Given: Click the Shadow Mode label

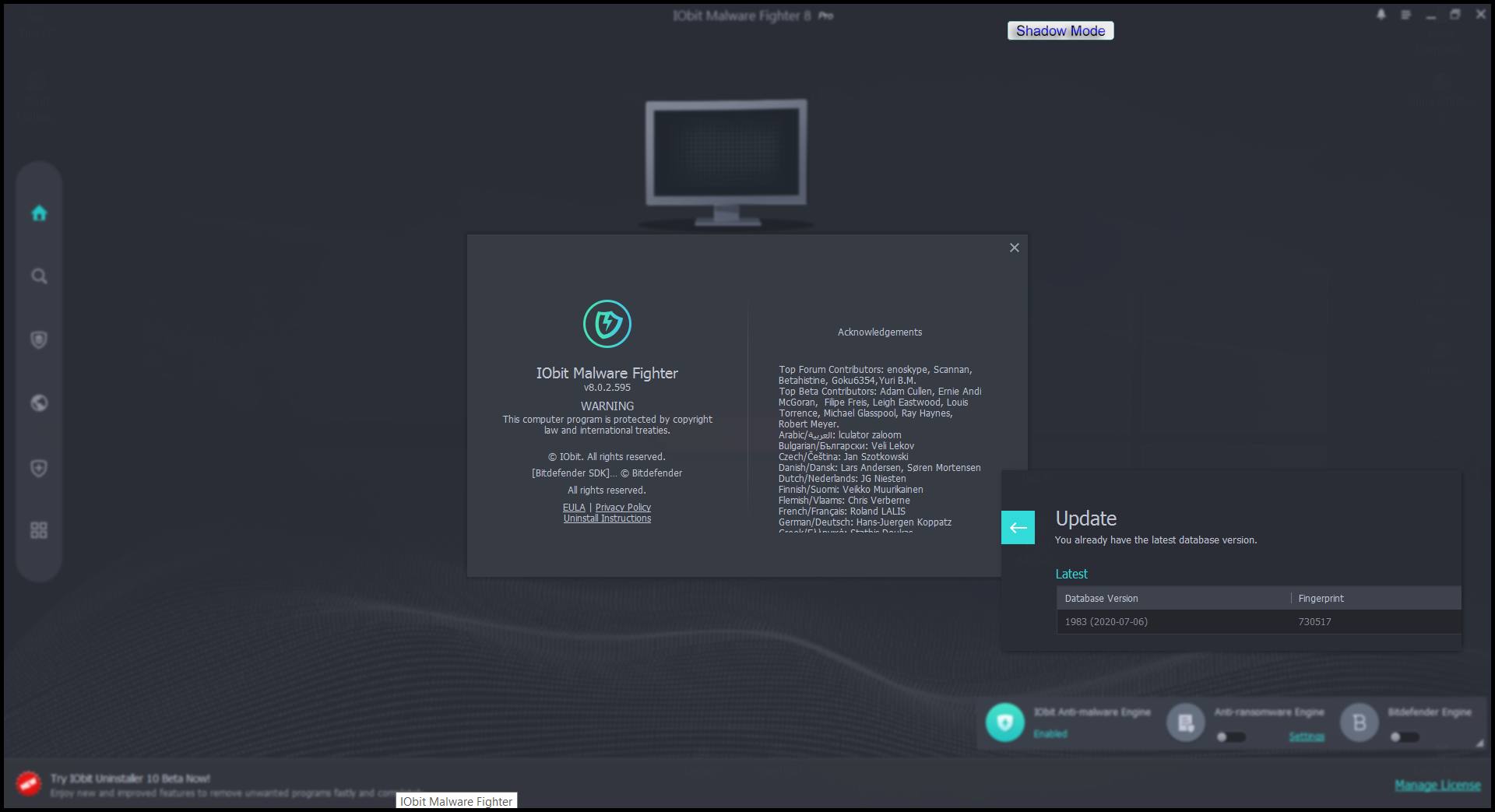Looking at the screenshot, I should pos(1061,30).
